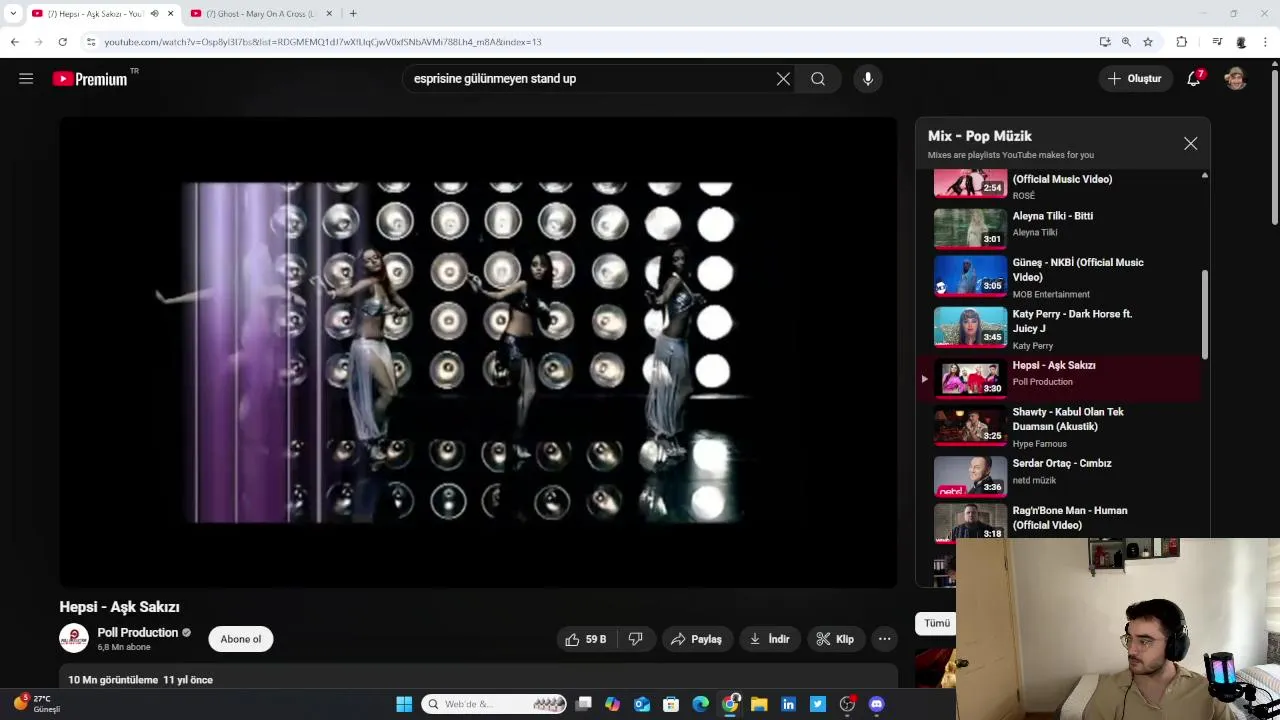This screenshot has height=720, width=1280.
Task: Install app icon in address bar
Action: point(1104,42)
